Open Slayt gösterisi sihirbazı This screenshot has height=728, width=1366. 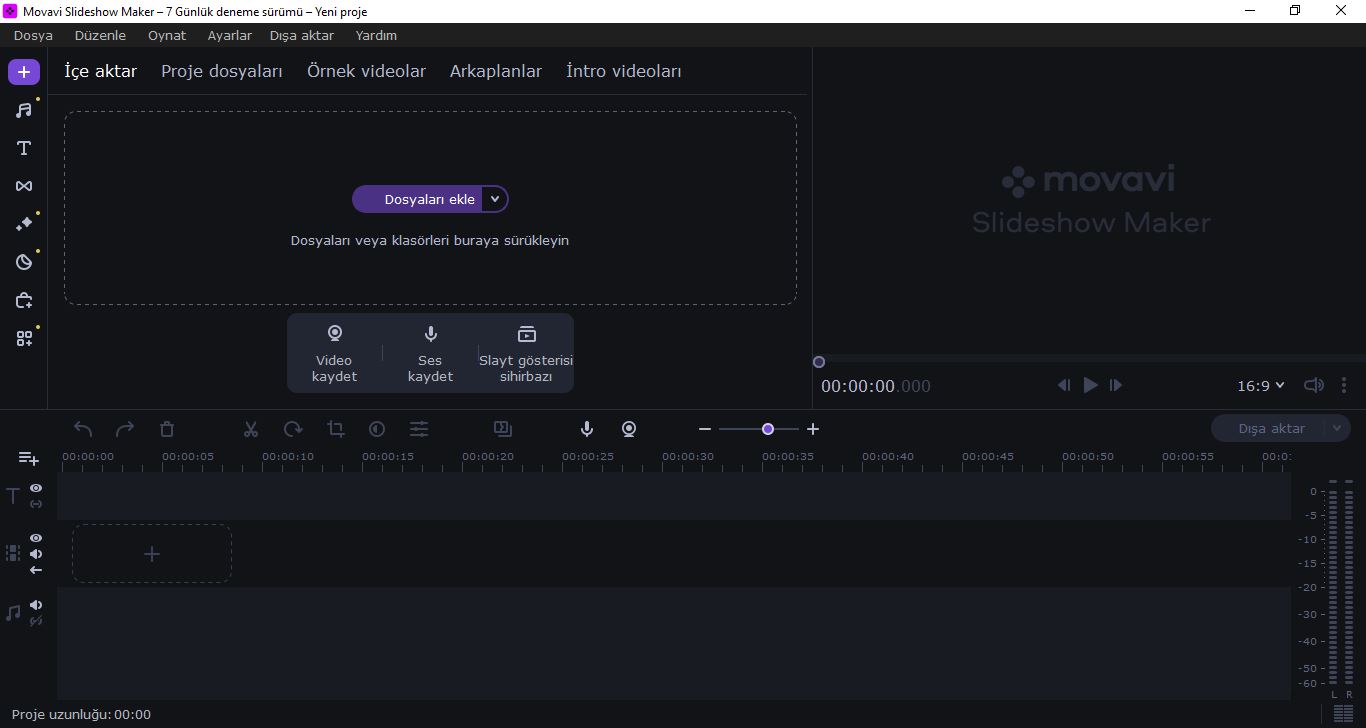point(526,353)
